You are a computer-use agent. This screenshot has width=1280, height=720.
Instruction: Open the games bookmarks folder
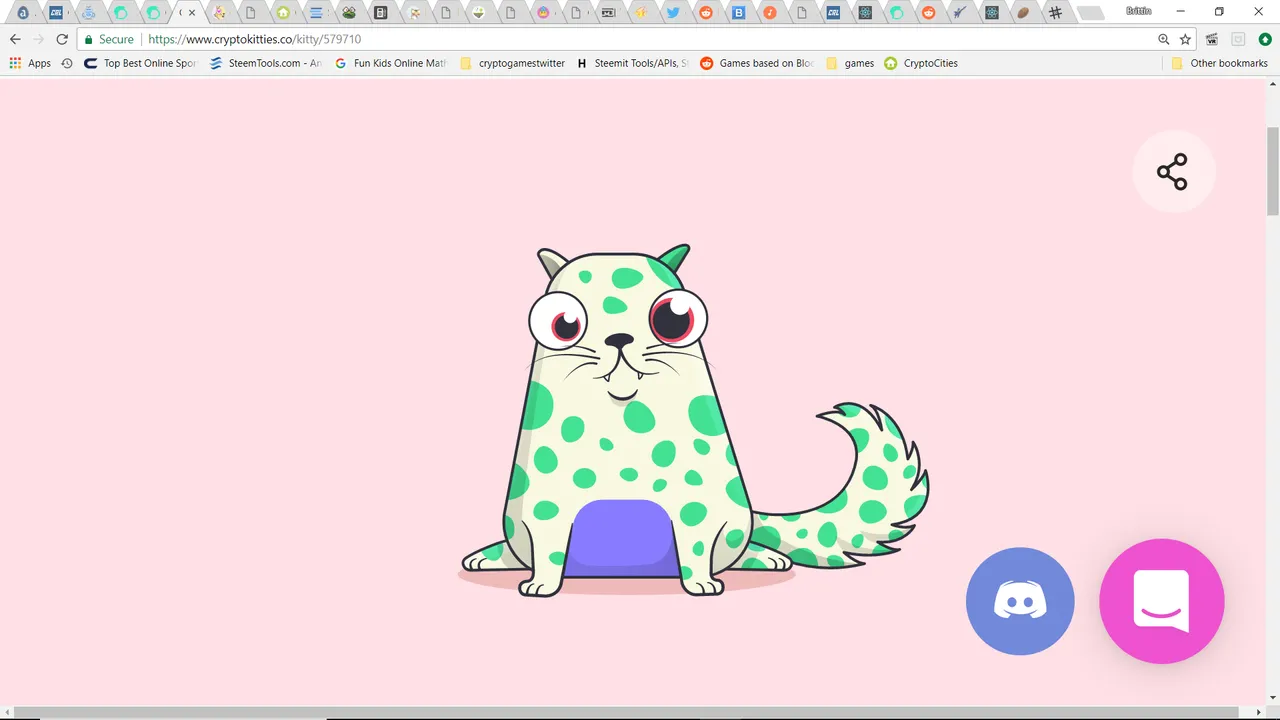850,63
